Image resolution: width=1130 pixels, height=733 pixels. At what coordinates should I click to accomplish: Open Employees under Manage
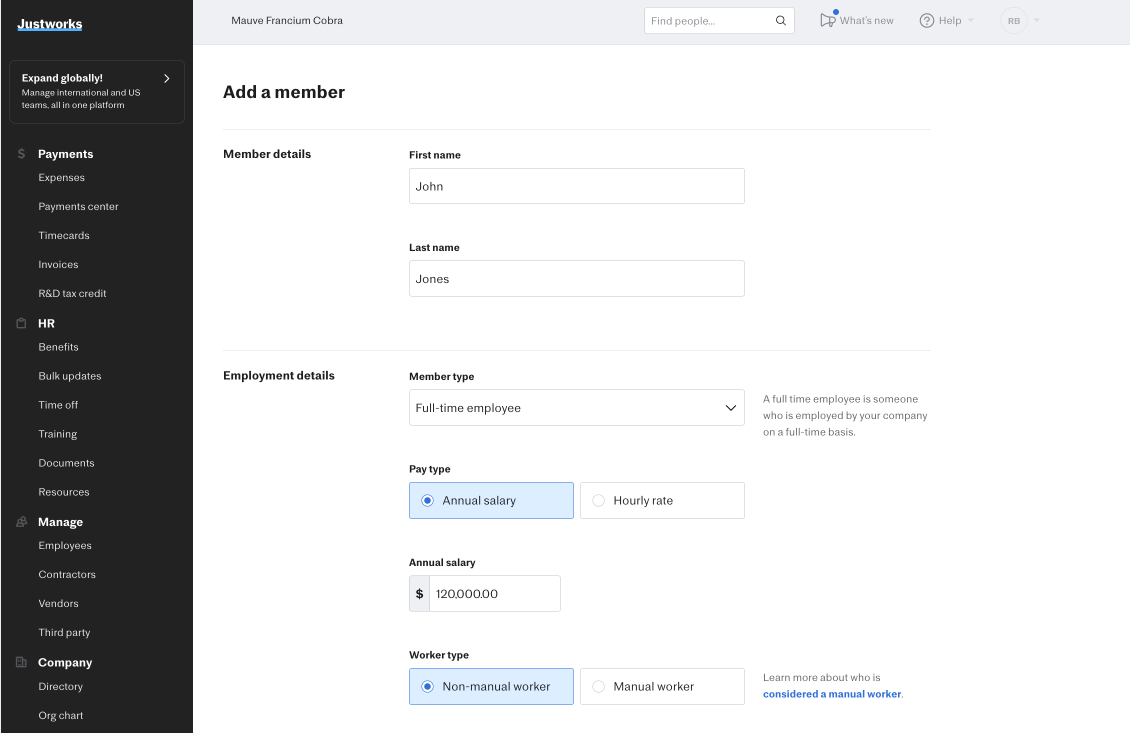[x=65, y=546]
